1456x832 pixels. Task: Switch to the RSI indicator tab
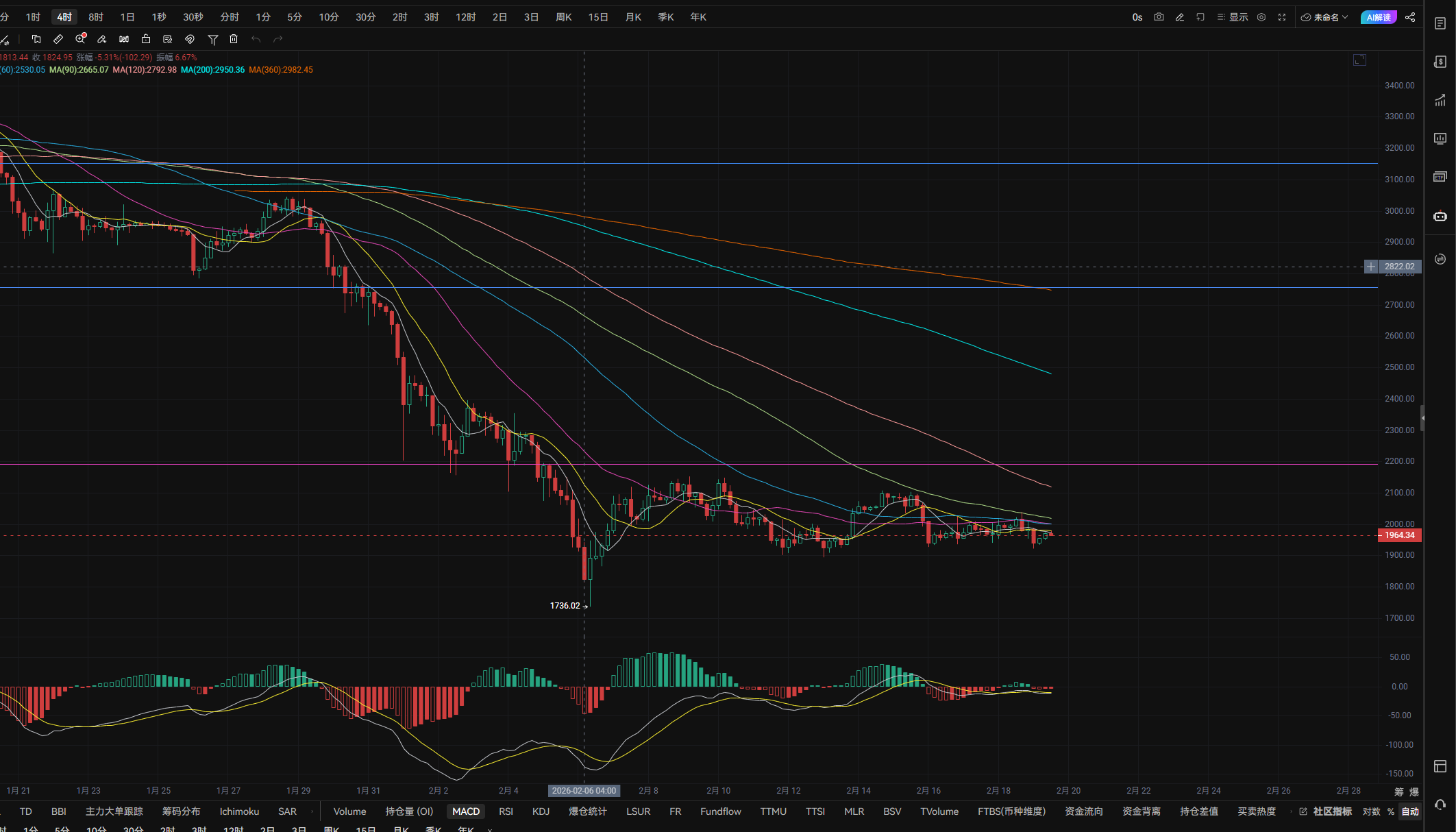click(506, 811)
